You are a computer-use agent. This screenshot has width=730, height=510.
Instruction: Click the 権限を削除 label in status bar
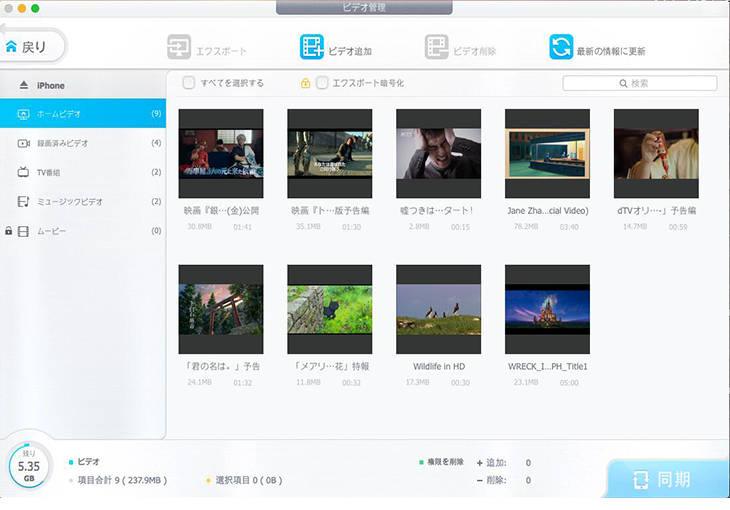(445, 462)
